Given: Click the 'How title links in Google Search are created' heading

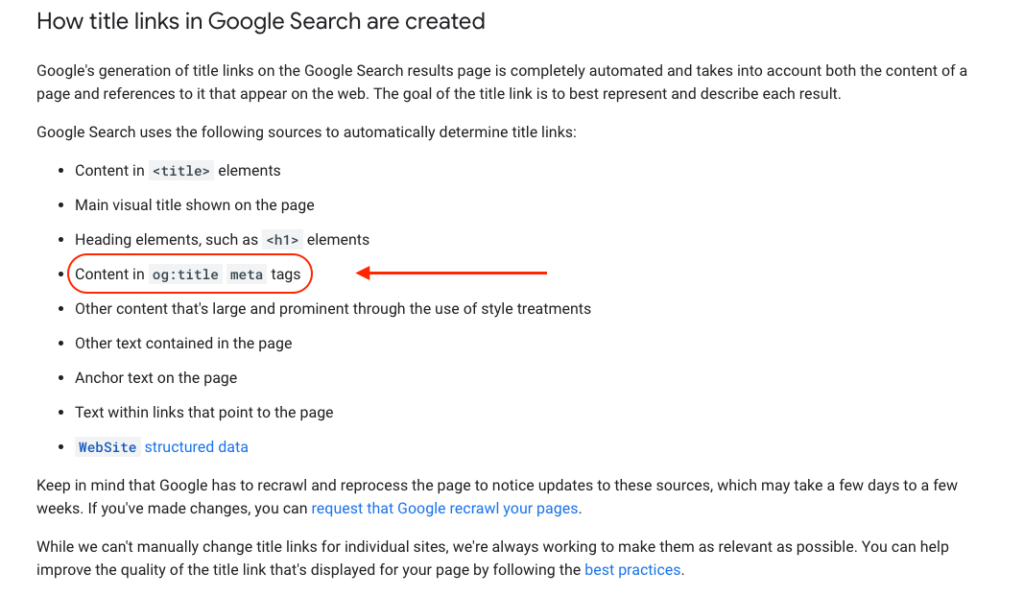Looking at the screenshot, I should [x=261, y=22].
